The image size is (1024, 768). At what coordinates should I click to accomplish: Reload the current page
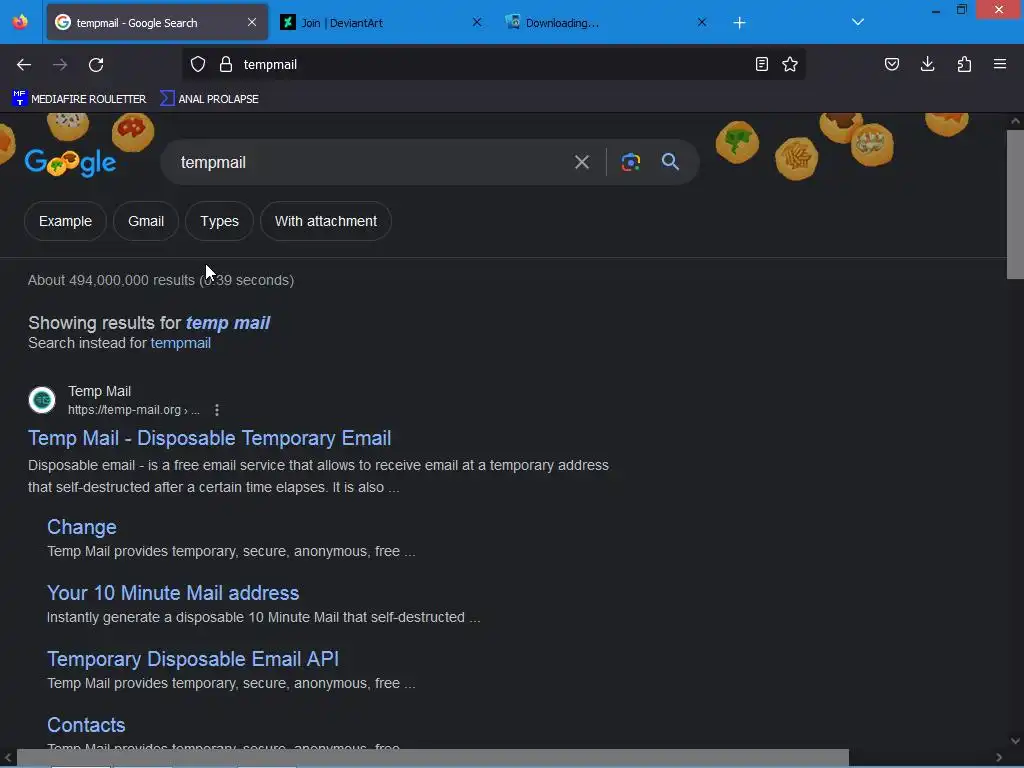[x=96, y=65]
